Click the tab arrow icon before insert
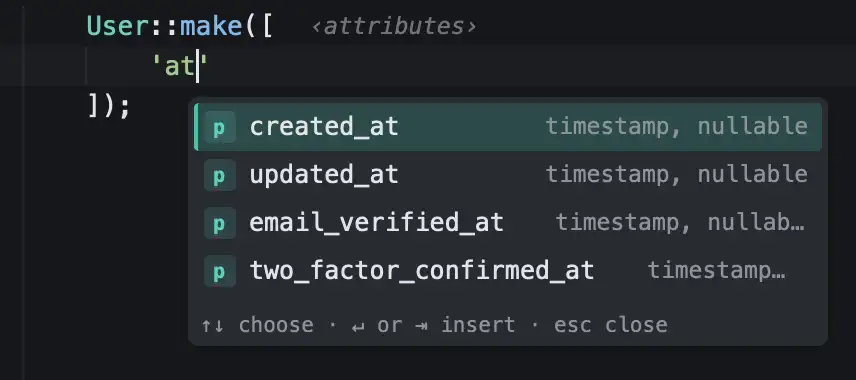 421,326
